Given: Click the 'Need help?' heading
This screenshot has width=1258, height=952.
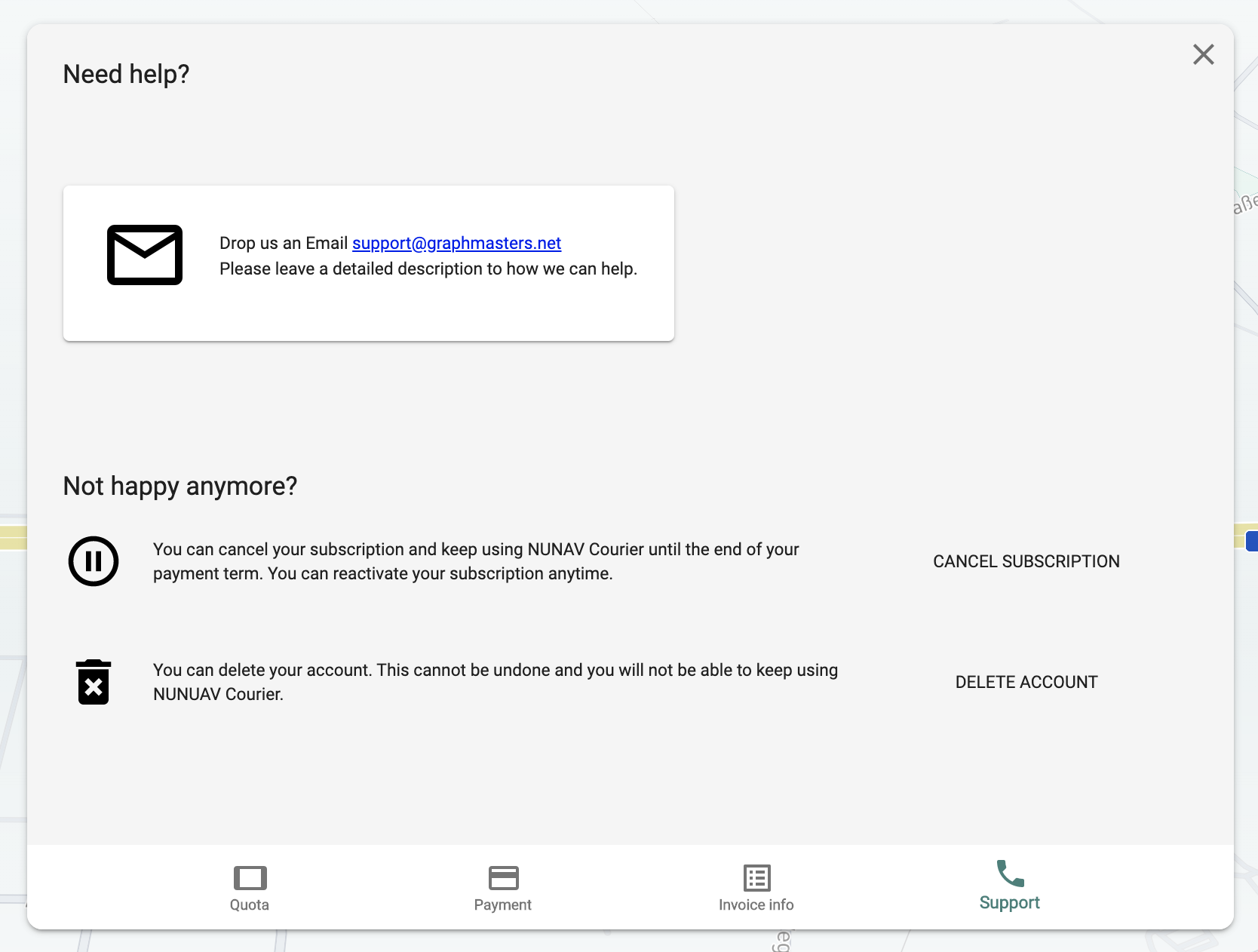Looking at the screenshot, I should 126,74.
